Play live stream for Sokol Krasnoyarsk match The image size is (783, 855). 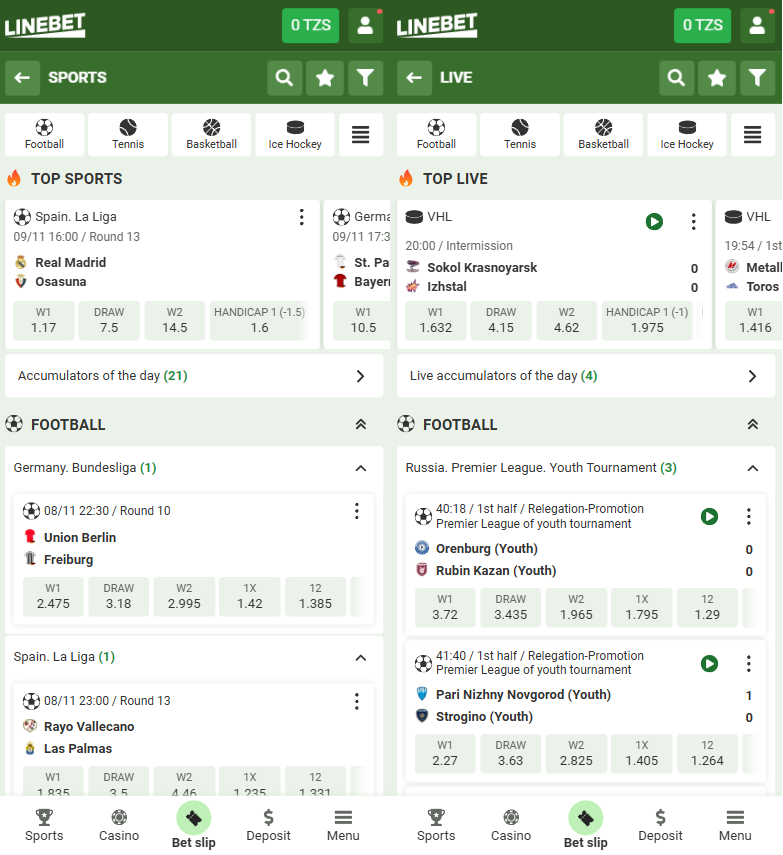coord(654,222)
